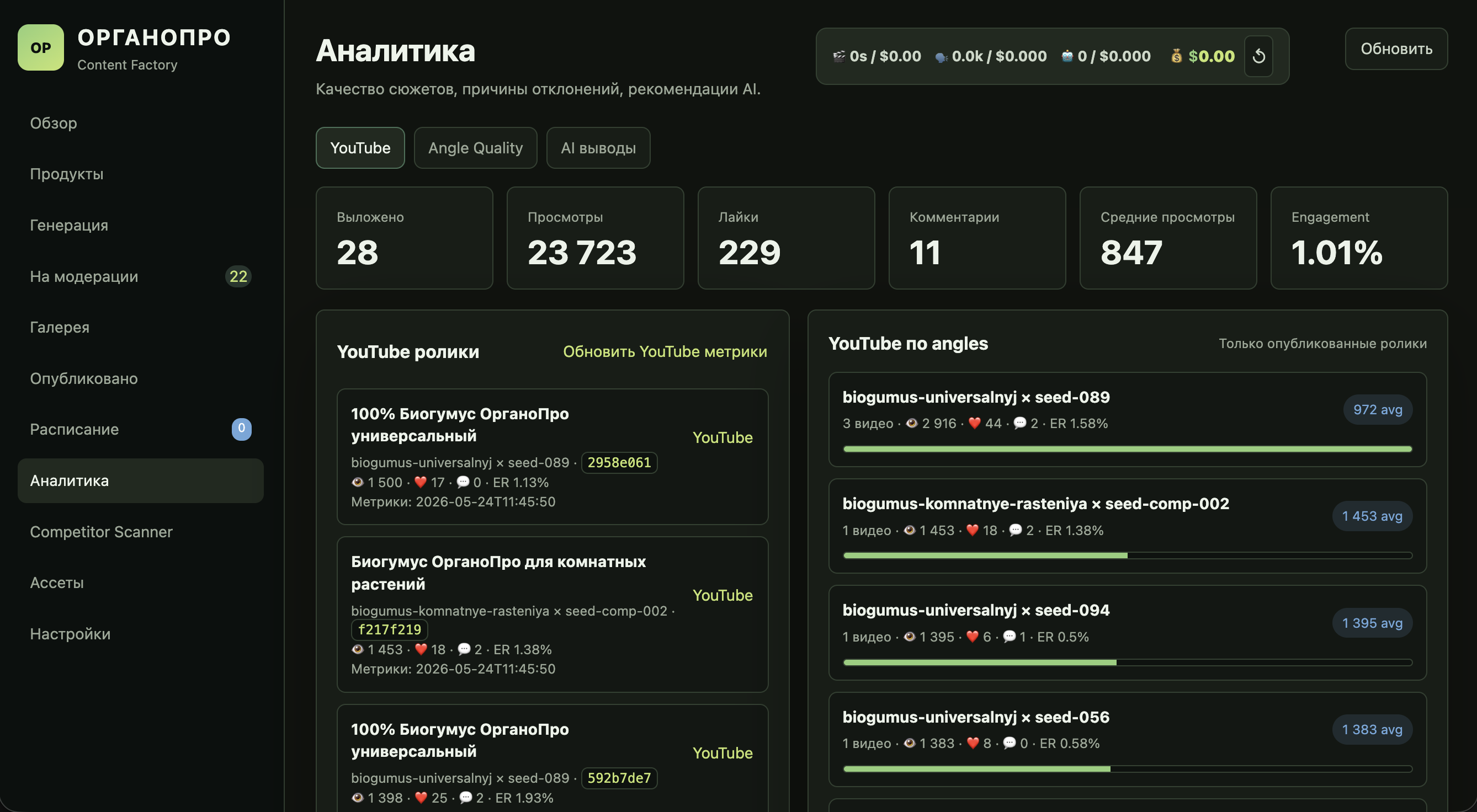Click progress bar of seed-089 angle
The width and height of the screenshot is (1477, 812).
(x=1127, y=449)
